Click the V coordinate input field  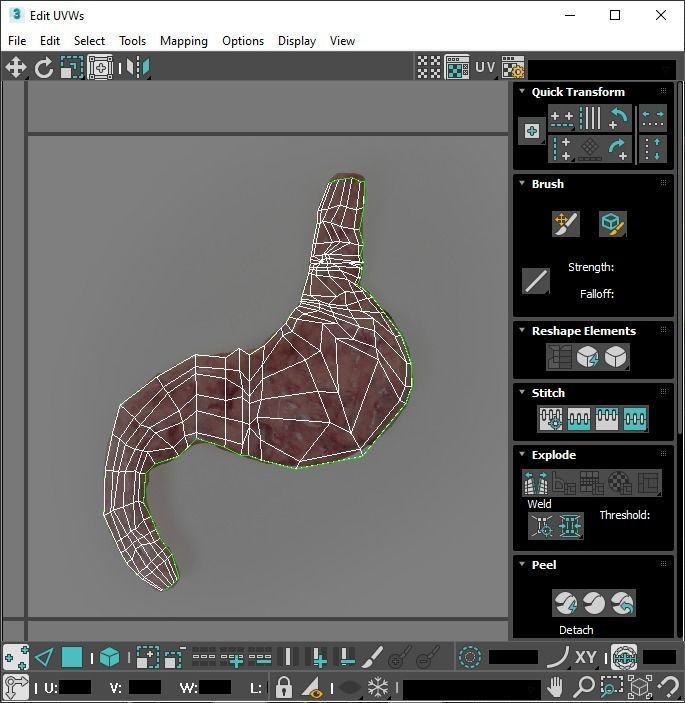(x=144, y=687)
